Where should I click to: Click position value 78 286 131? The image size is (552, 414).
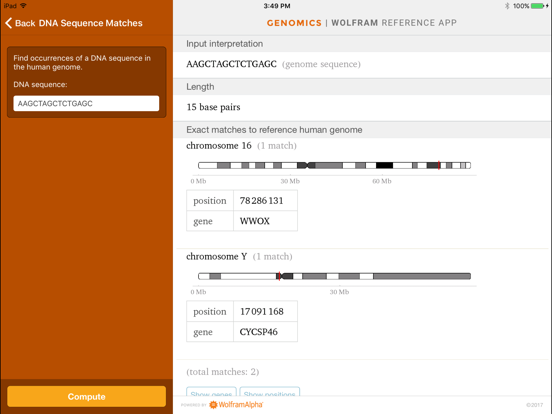tap(262, 201)
